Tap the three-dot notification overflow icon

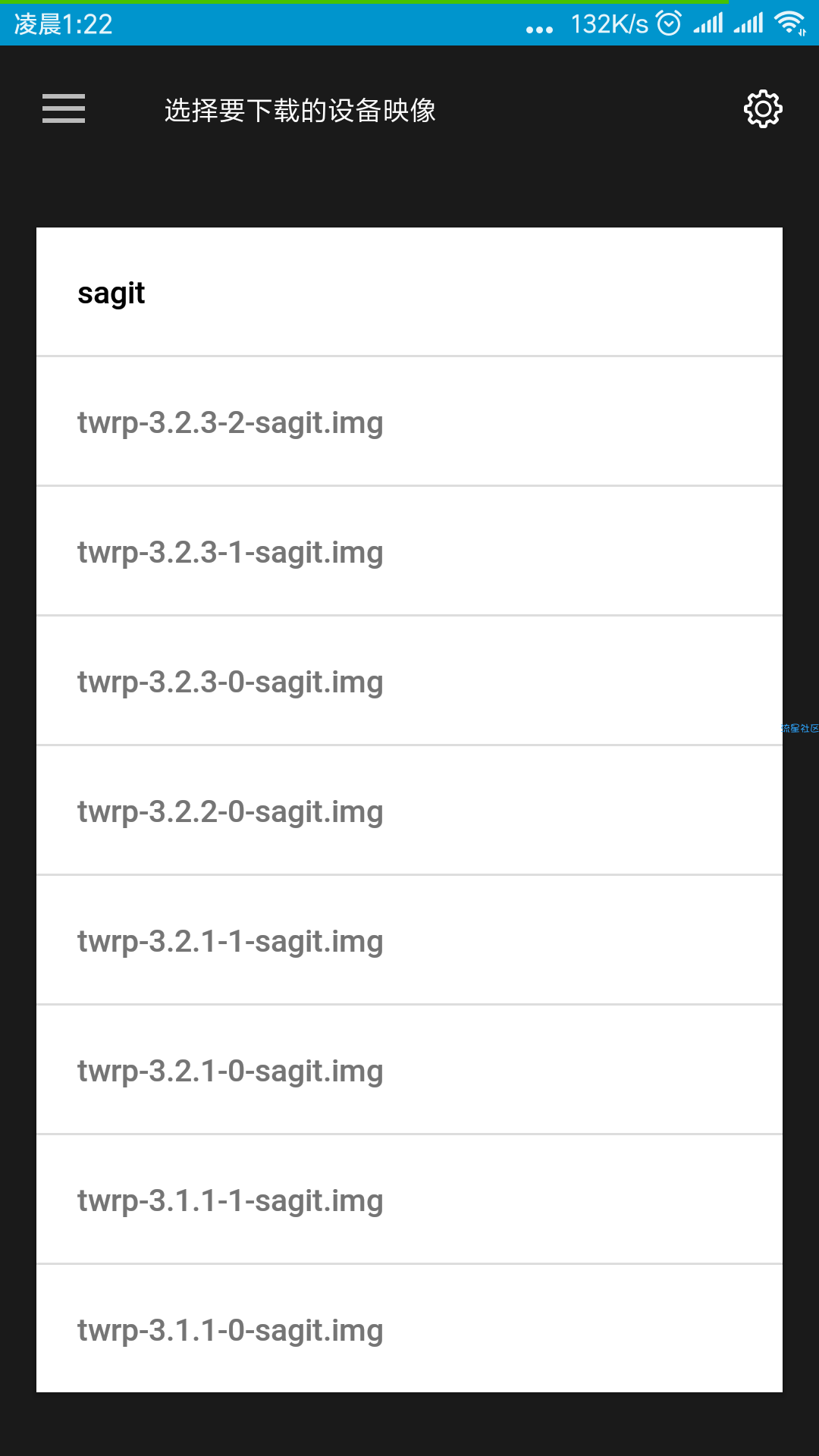coord(539,30)
